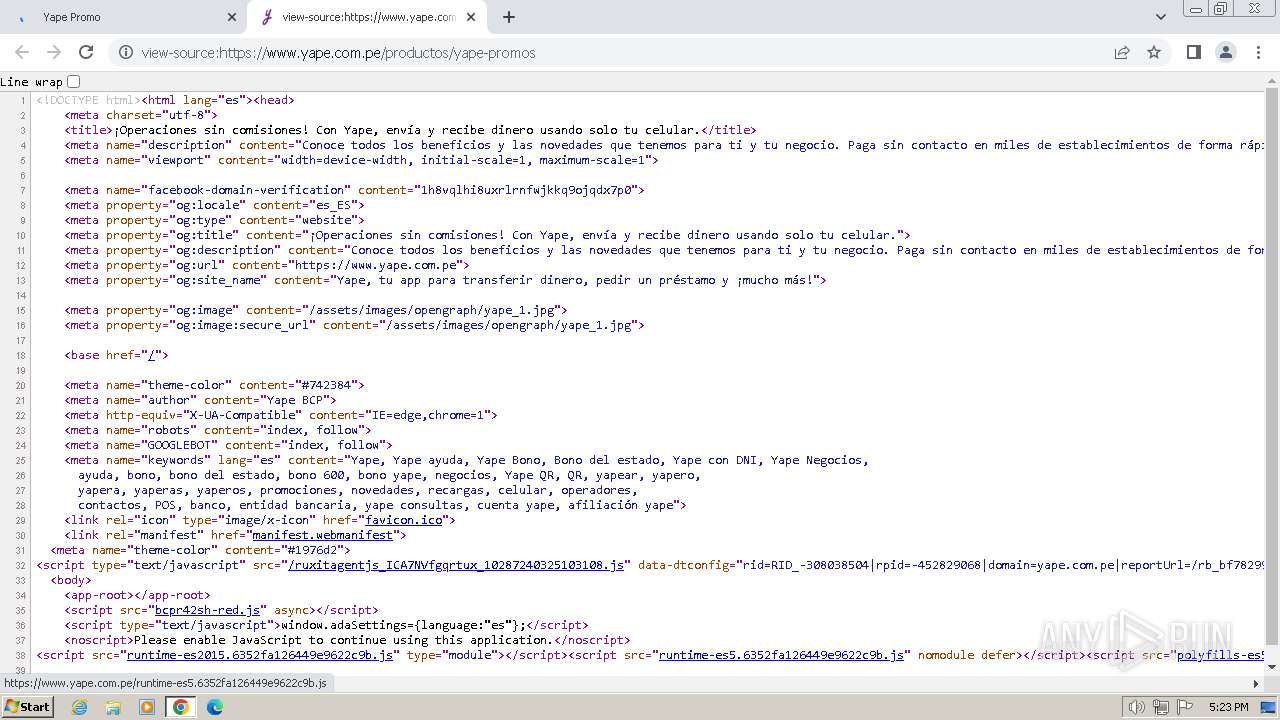Click the theme-color #742384 meta line
The image size is (1280, 720).
pyautogui.click(x=214, y=385)
